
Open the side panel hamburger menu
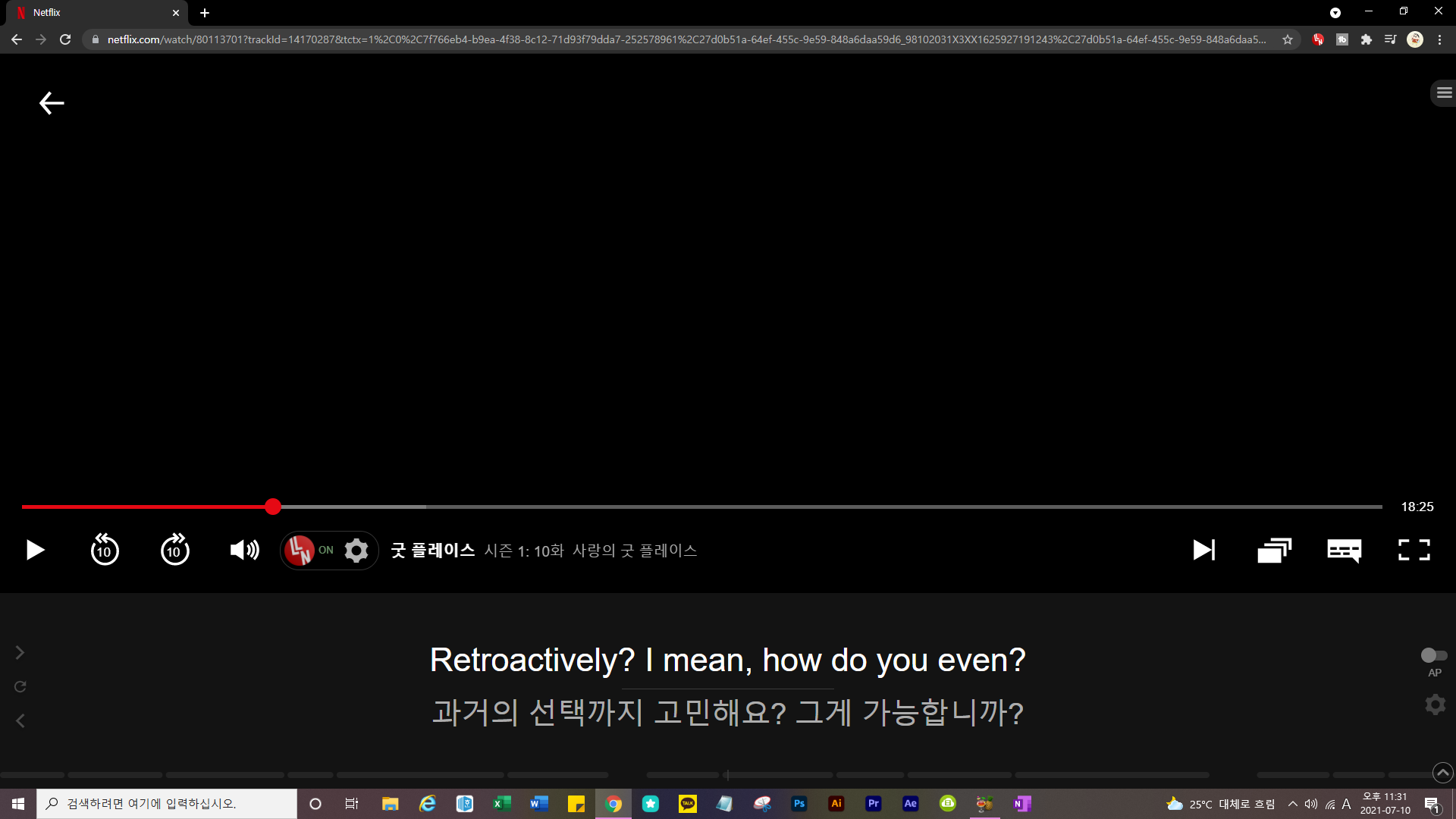click(x=1444, y=93)
